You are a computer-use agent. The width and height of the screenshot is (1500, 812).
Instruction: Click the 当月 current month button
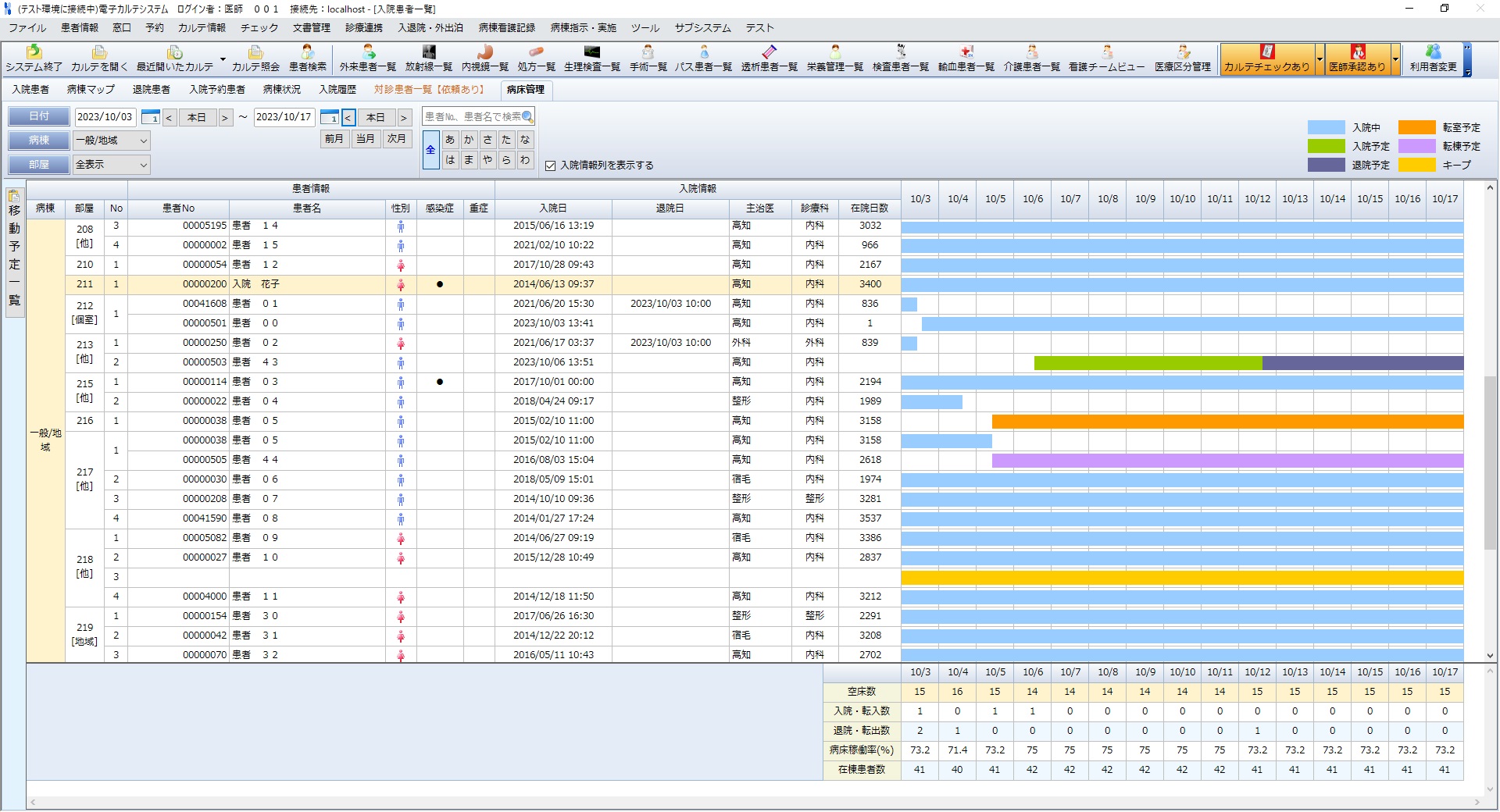pyautogui.click(x=365, y=139)
